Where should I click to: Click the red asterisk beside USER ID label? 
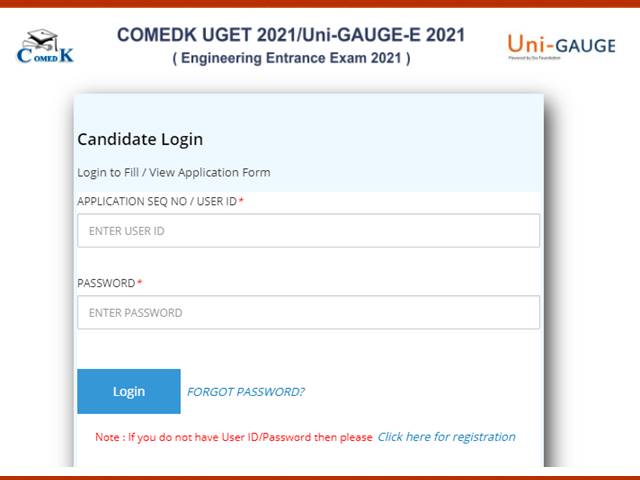coord(241,200)
